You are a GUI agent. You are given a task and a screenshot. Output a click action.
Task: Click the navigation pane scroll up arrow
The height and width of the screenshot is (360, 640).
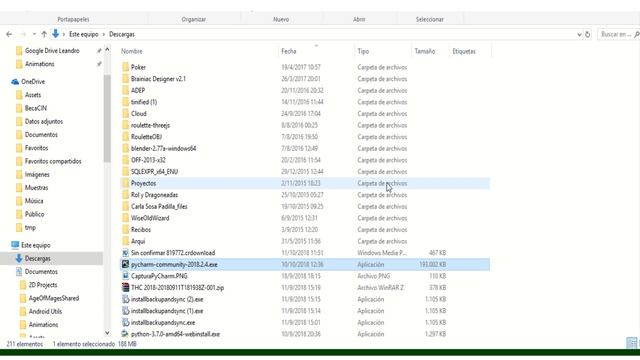(107, 50)
